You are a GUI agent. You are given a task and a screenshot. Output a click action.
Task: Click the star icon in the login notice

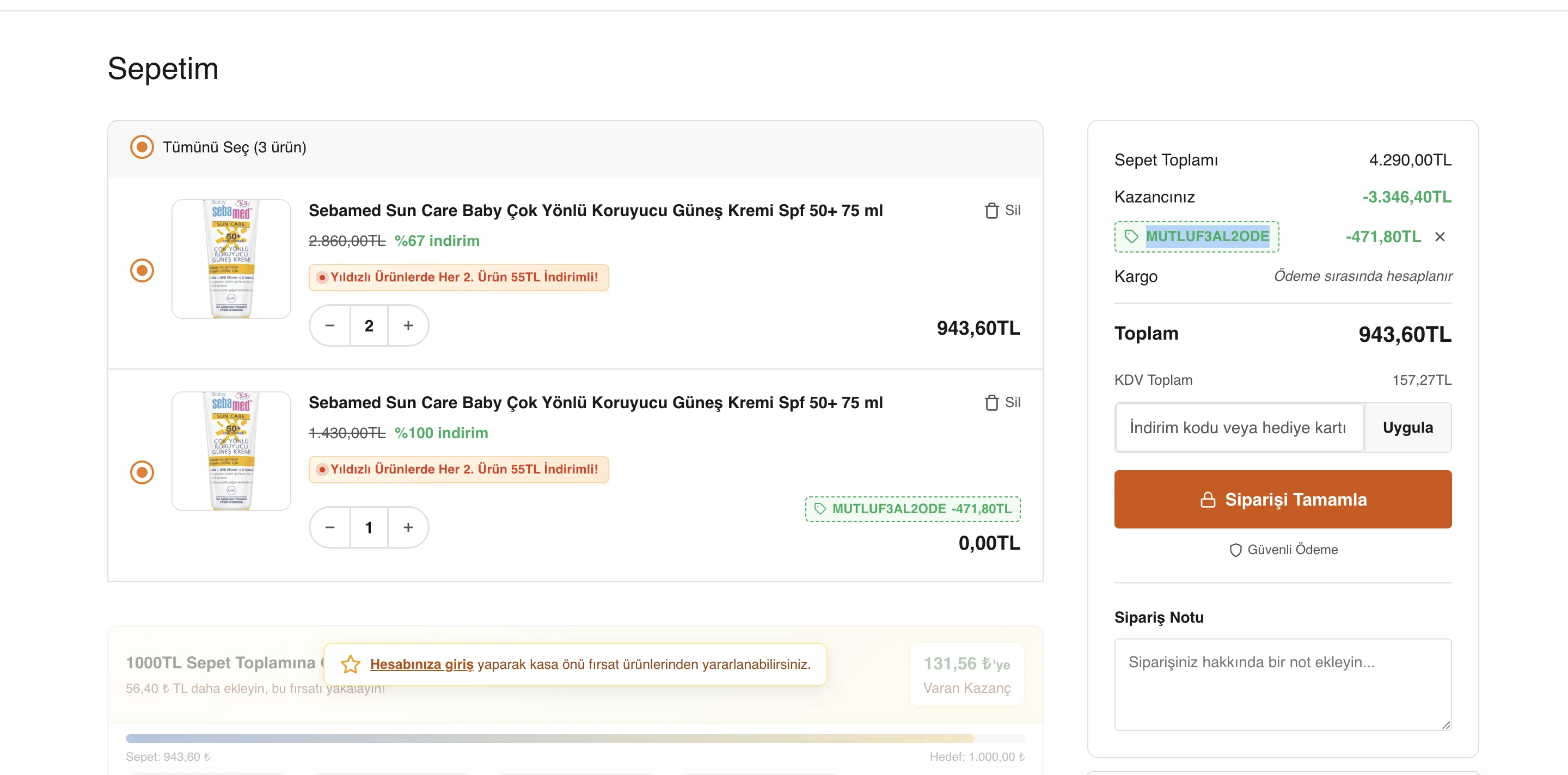pos(351,665)
